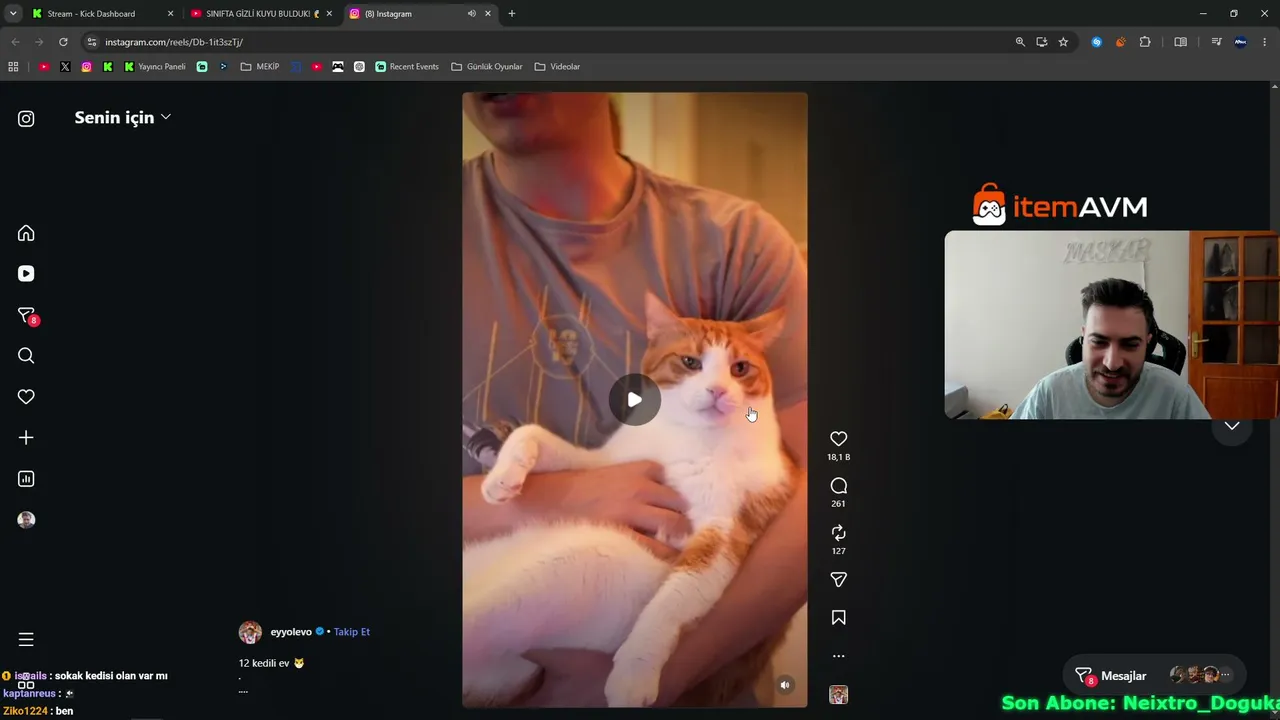Open sidebar Messages icon with the red badge
This screenshot has height=720, width=1280.
pos(27,316)
